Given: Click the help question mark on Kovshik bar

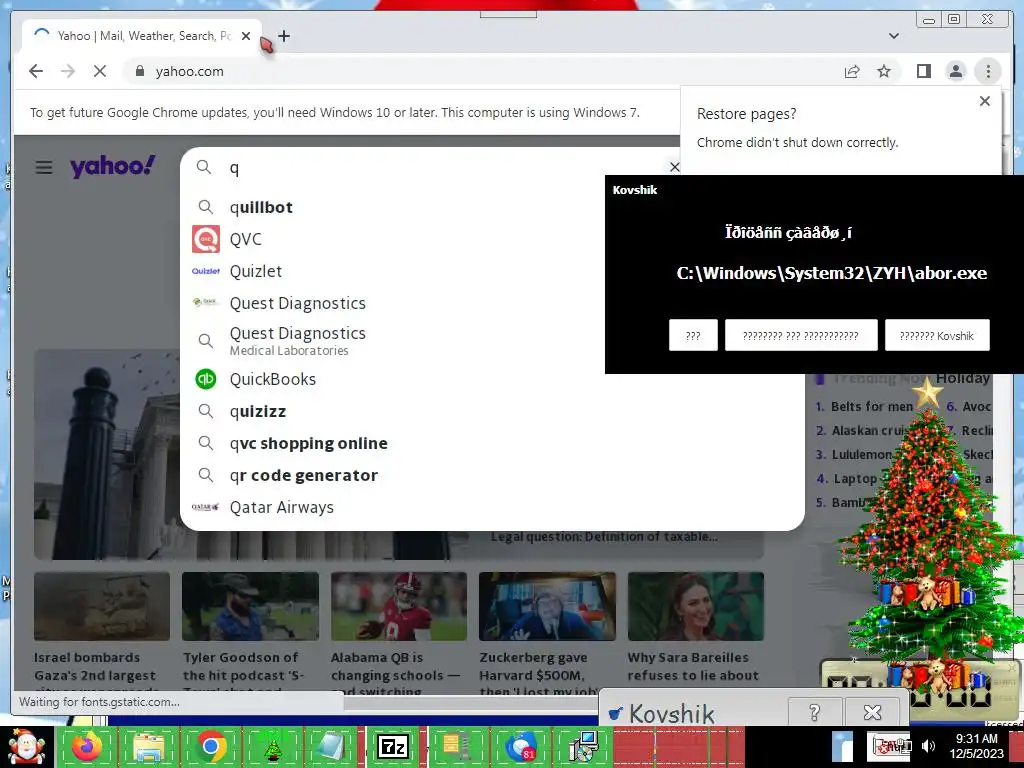Looking at the screenshot, I should [x=814, y=712].
